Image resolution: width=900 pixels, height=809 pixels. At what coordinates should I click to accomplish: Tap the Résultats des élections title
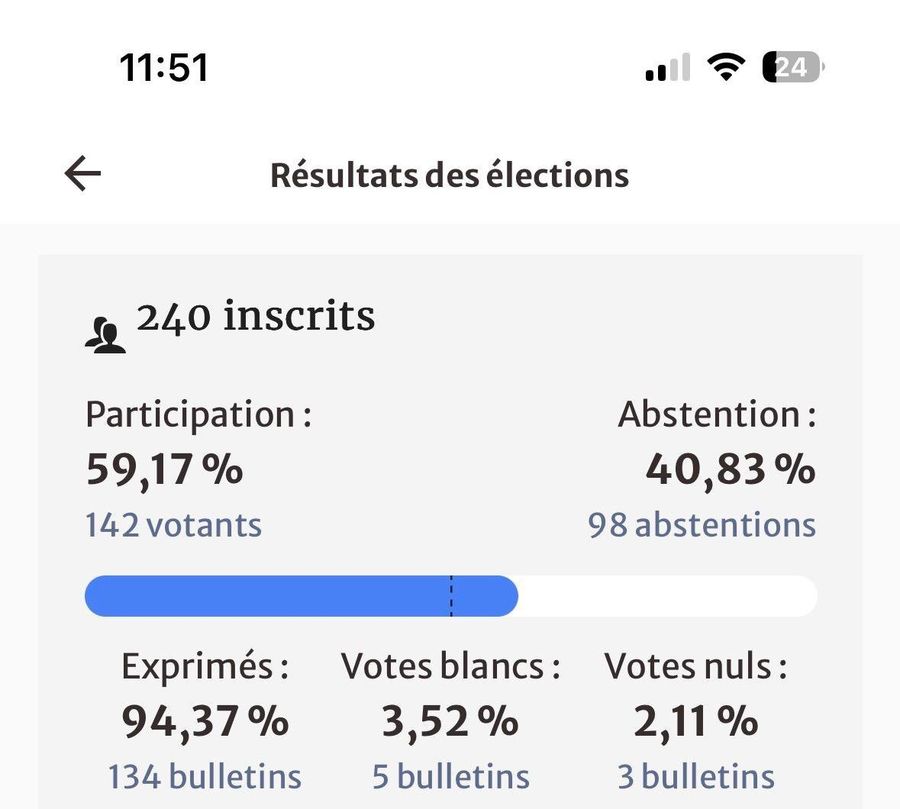click(x=449, y=175)
